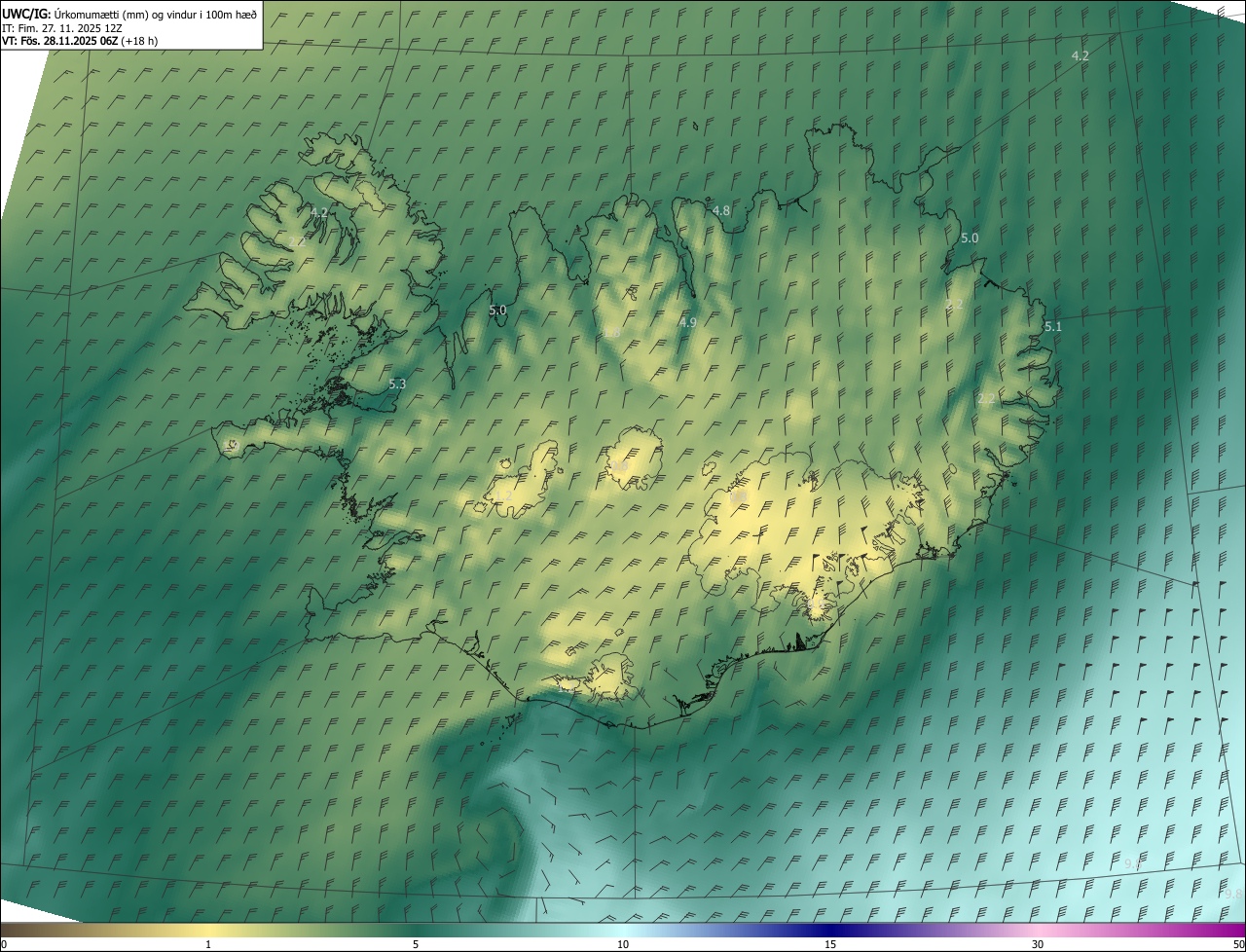Click the 4.9 value in north-central Iceland
The width and height of the screenshot is (1246, 952).
point(688,322)
